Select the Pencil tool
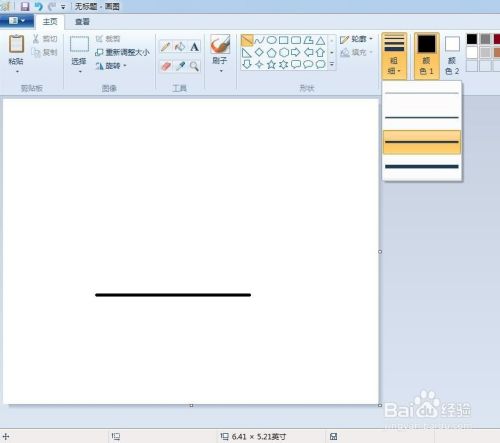Screen dimensions: 500x443 (166, 47)
